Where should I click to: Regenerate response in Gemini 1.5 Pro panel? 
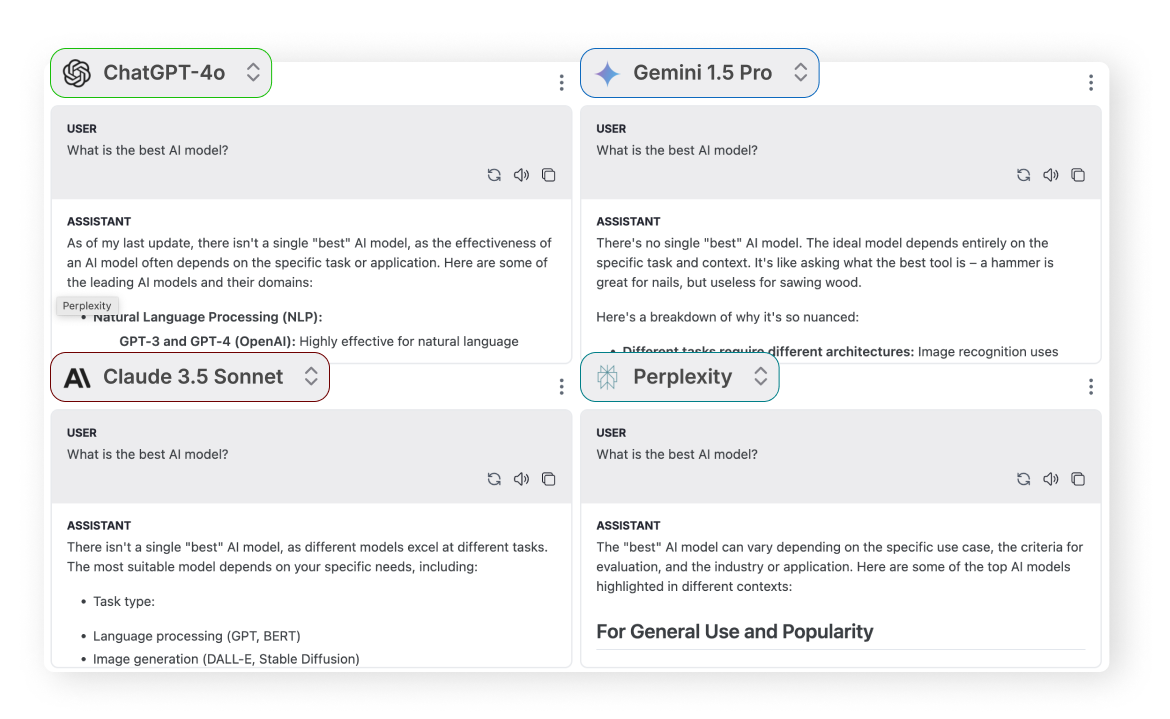(1023, 175)
